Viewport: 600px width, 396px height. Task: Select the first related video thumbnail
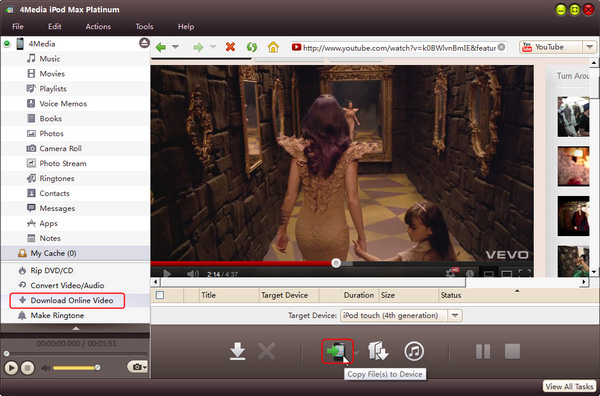[573, 116]
